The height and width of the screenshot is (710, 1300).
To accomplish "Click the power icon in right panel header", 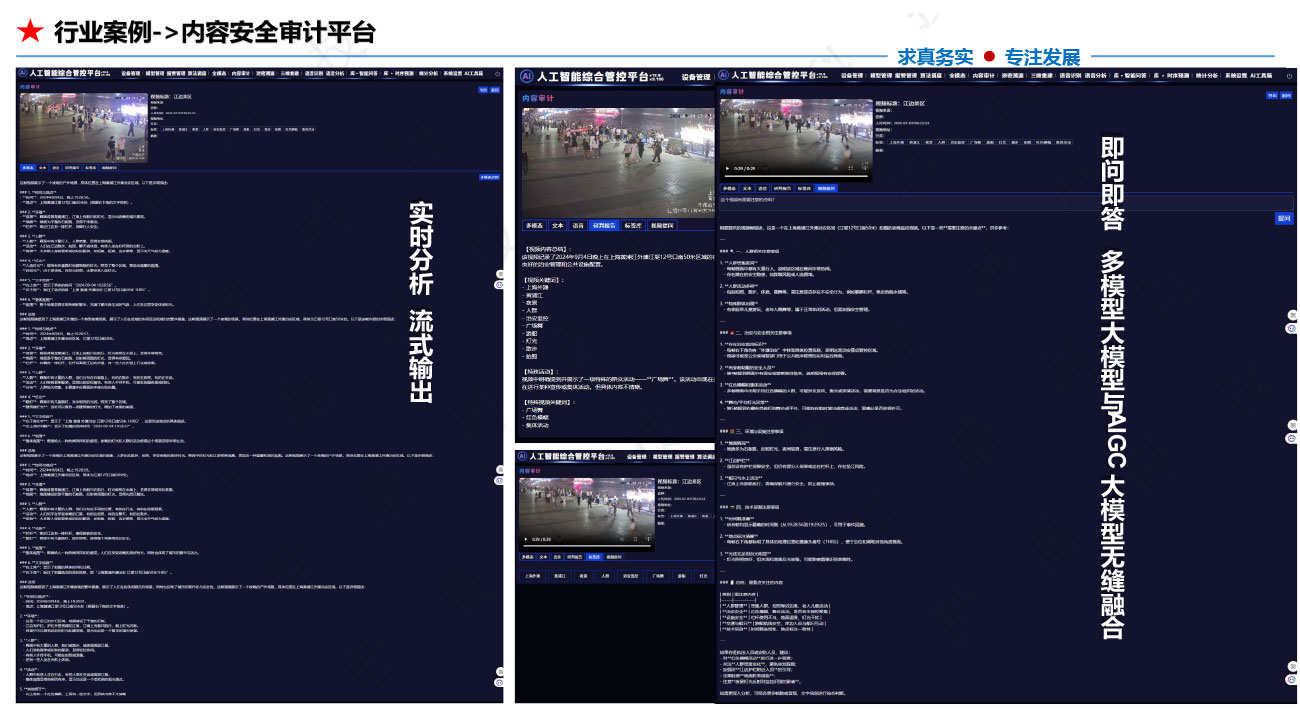I will [x=1291, y=75].
